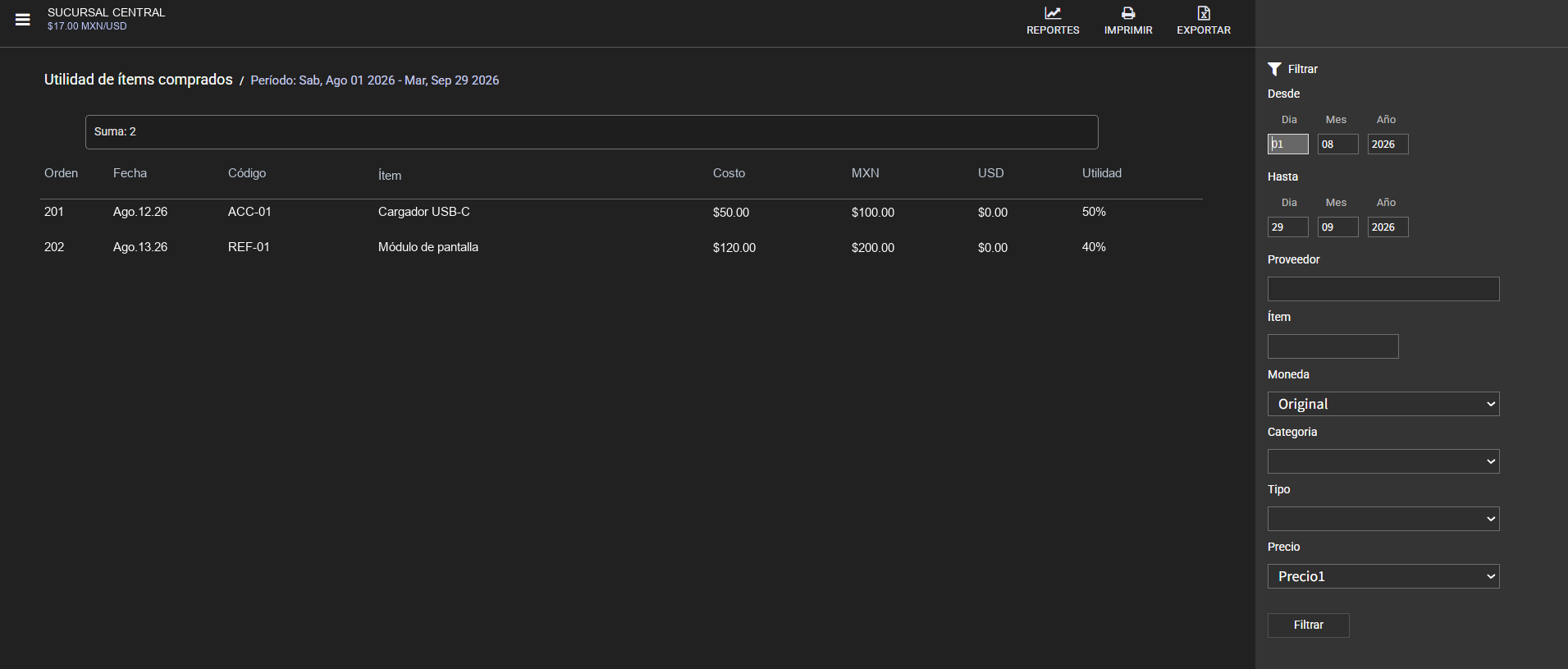Click the $50.00 cost value
The height and width of the screenshot is (669, 1568).
731,213
